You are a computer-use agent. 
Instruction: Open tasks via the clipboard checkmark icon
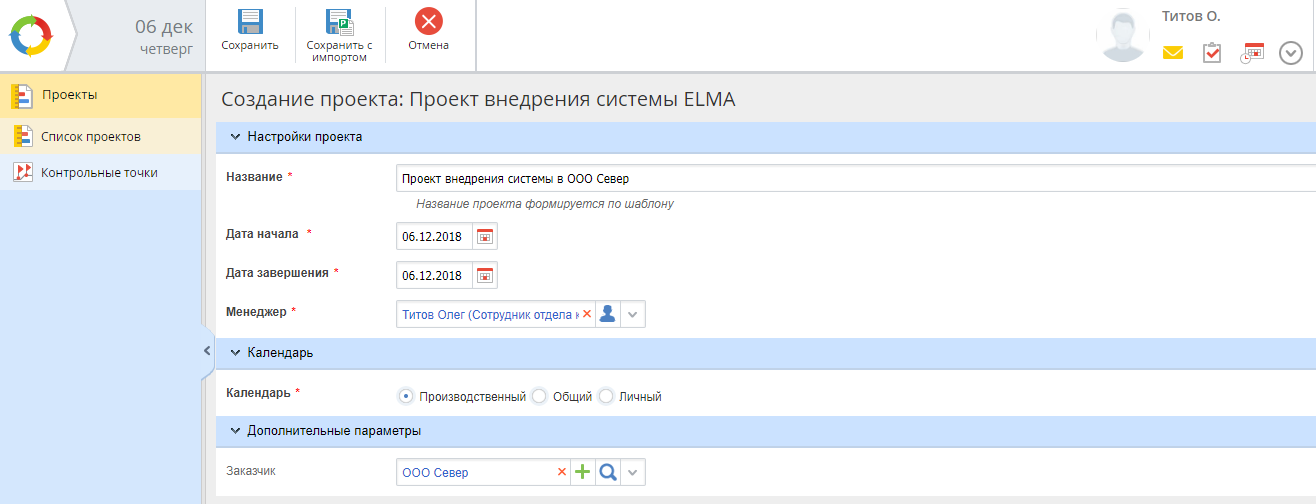click(x=1212, y=53)
